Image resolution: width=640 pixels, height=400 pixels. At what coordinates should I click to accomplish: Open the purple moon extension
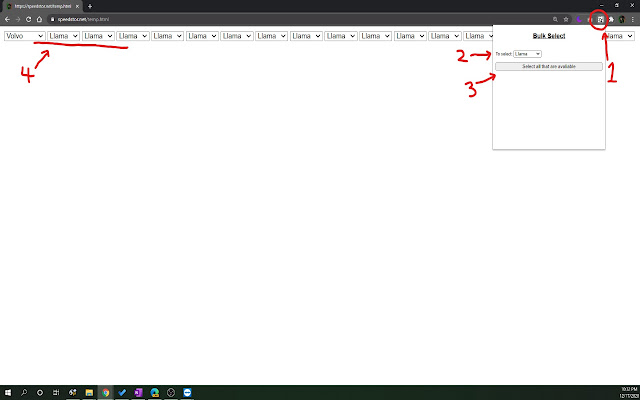(x=579, y=19)
